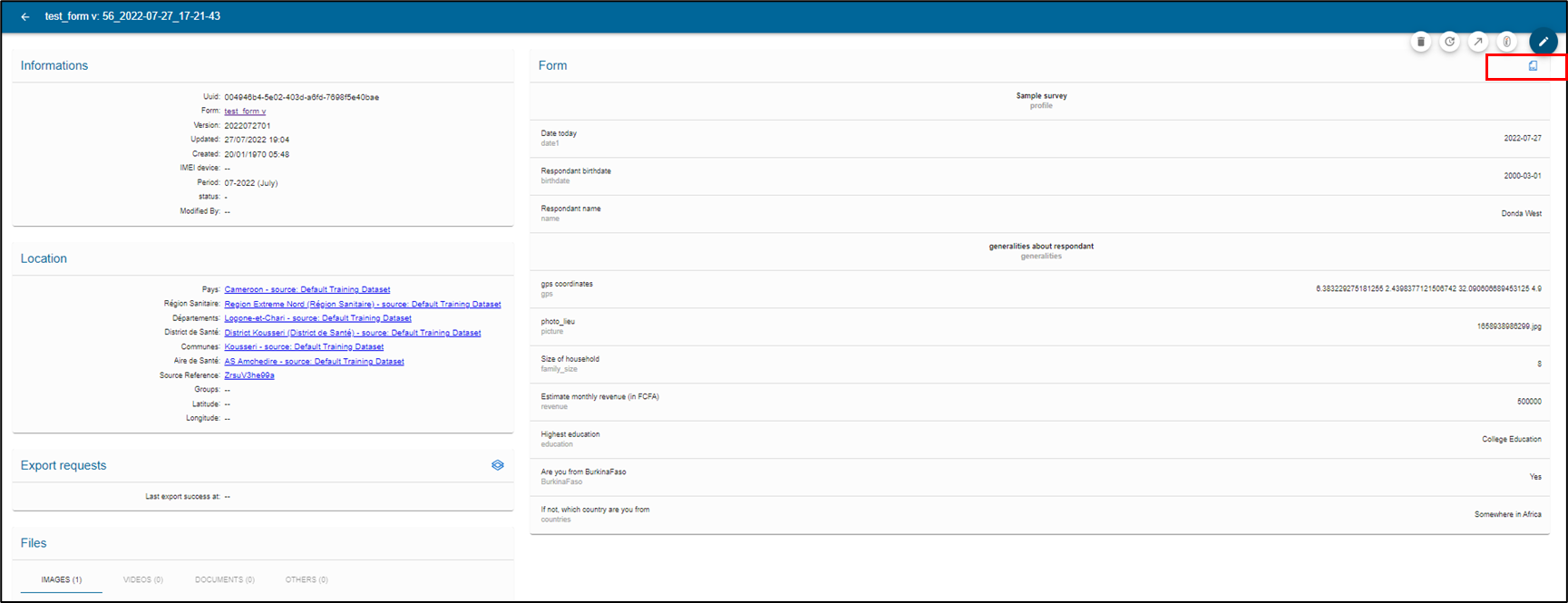This screenshot has height=603, width=1568.
Task: Click the College Education value
Action: (1512, 440)
